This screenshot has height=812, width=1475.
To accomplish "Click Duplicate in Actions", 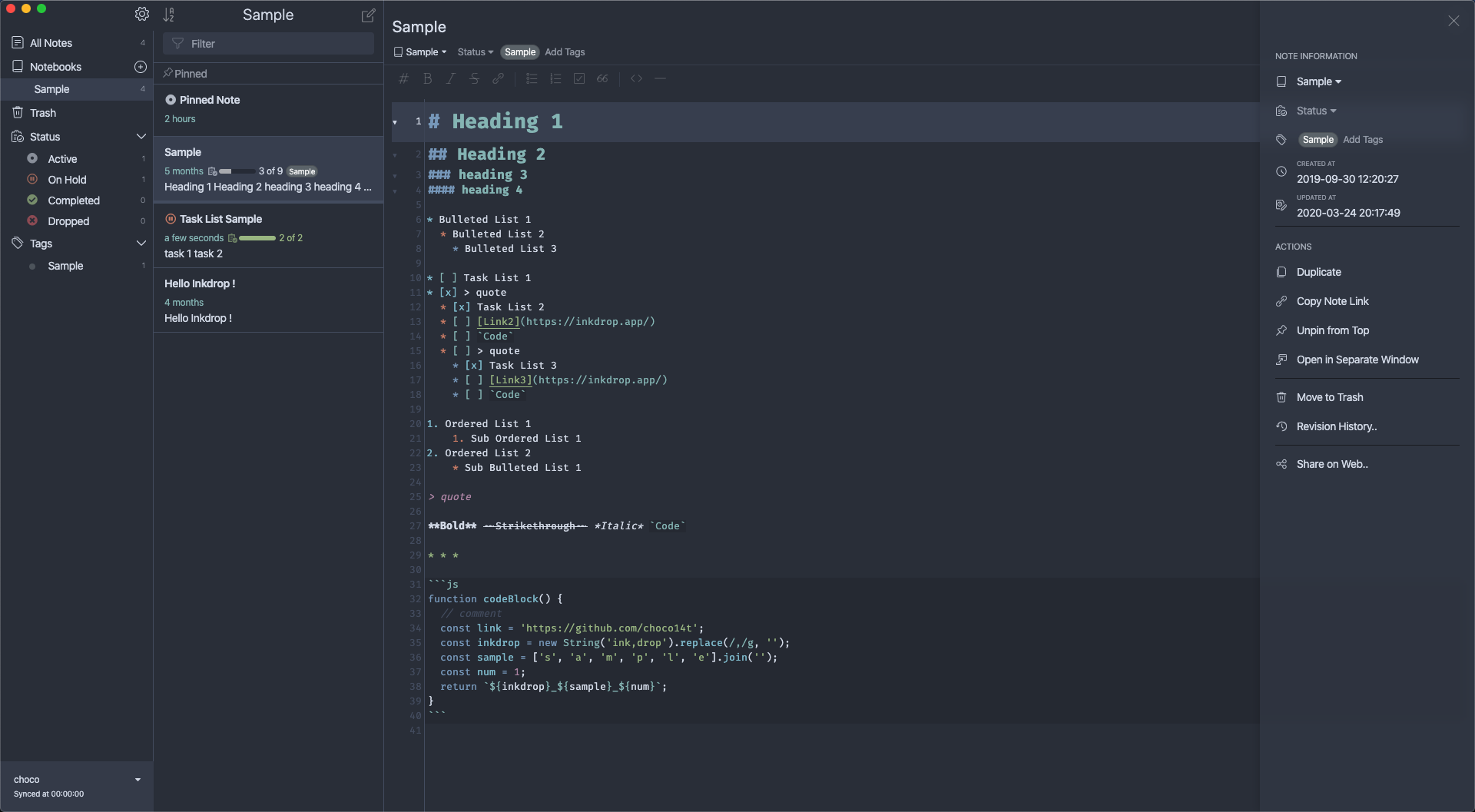I will coord(1318,272).
